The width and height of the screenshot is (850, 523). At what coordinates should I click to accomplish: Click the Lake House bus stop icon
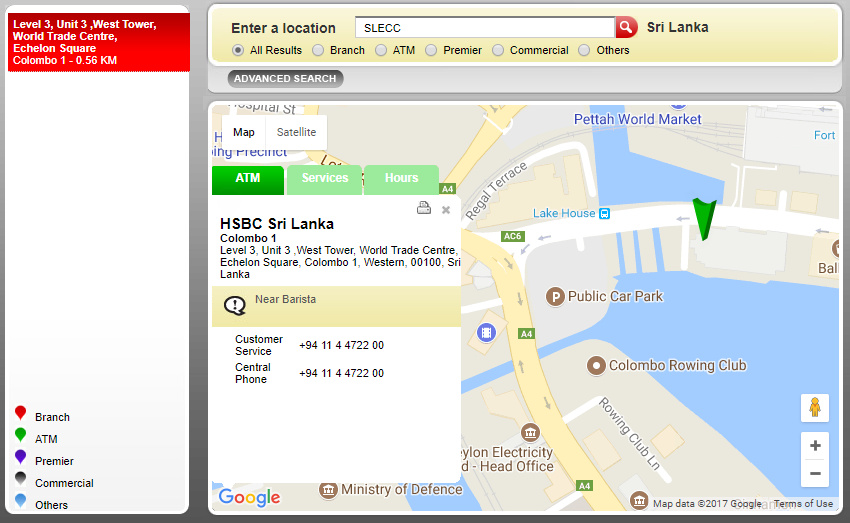604,214
